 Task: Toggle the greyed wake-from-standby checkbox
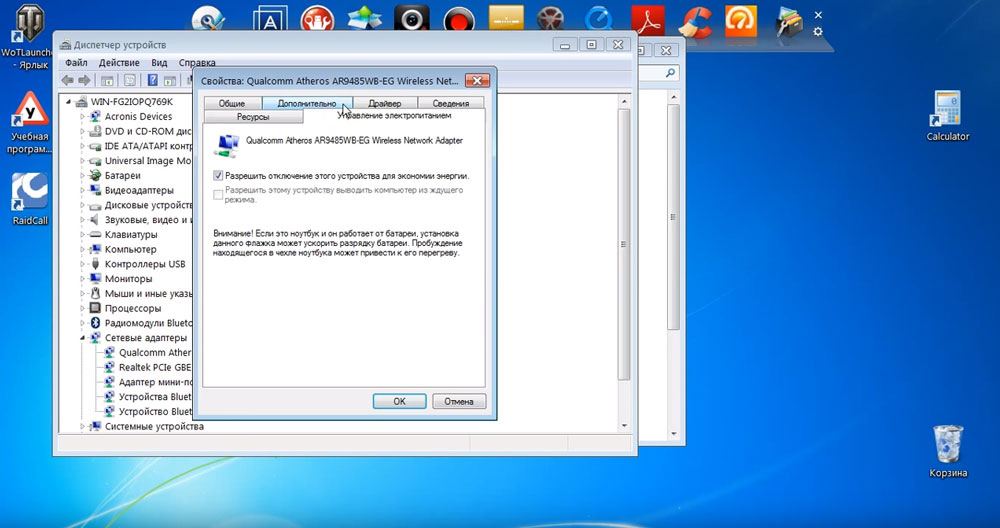coord(219,194)
